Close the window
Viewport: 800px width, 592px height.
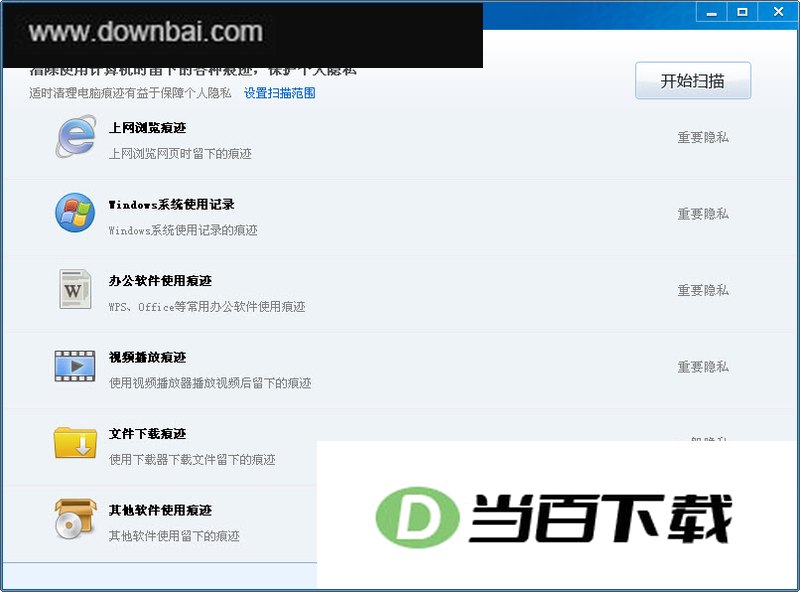[779, 12]
